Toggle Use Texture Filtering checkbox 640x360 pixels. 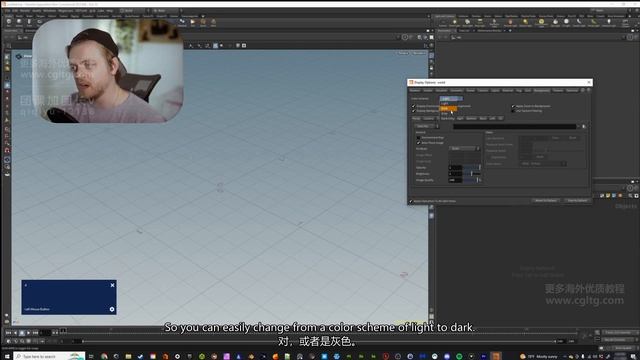(513, 111)
